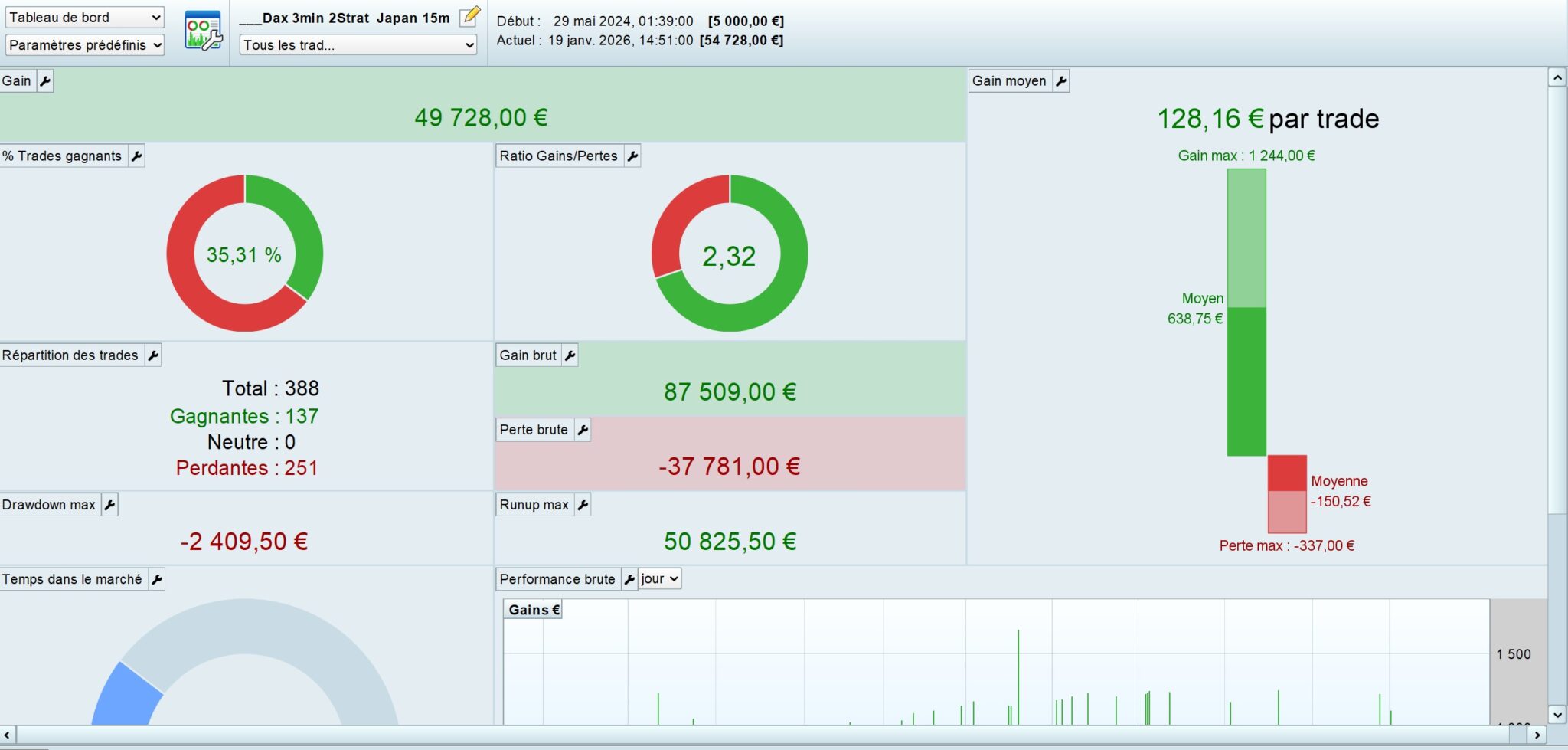The width and height of the screenshot is (1568, 750).
Task: Open Runup max wrench settings
Action: point(583,505)
